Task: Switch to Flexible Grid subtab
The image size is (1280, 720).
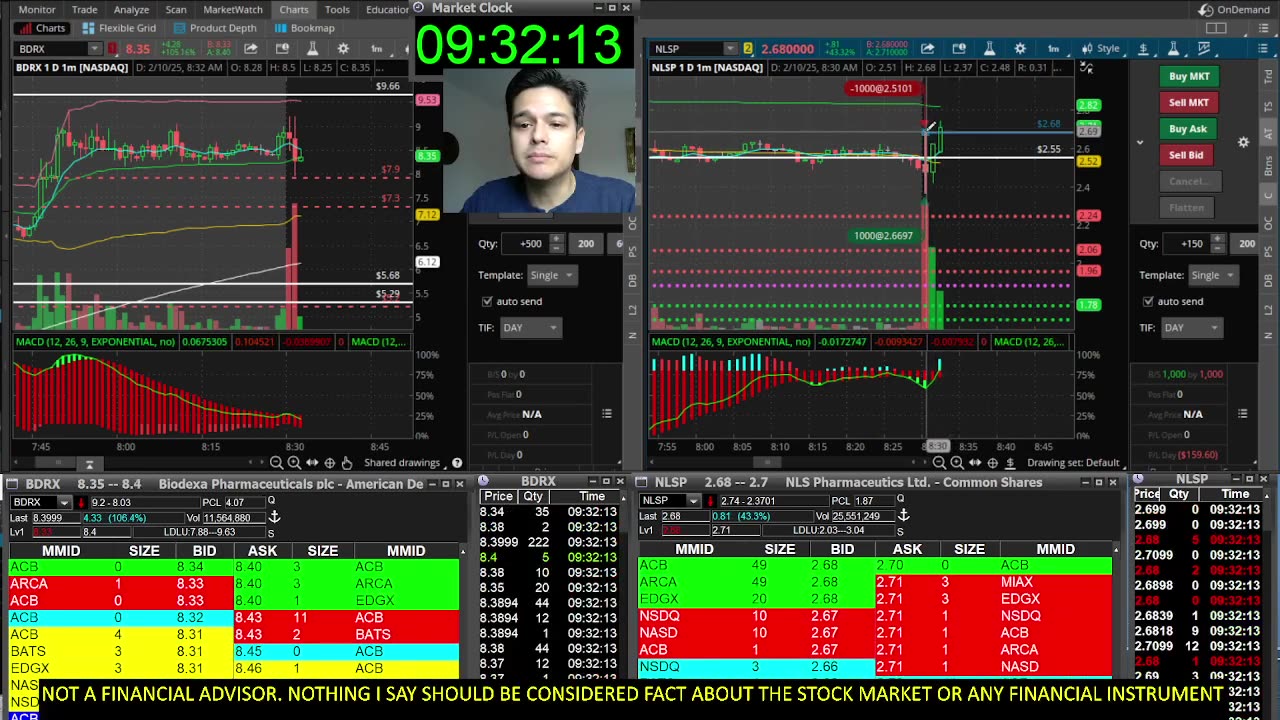Action: pyautogui.click(x=120, y=28)
